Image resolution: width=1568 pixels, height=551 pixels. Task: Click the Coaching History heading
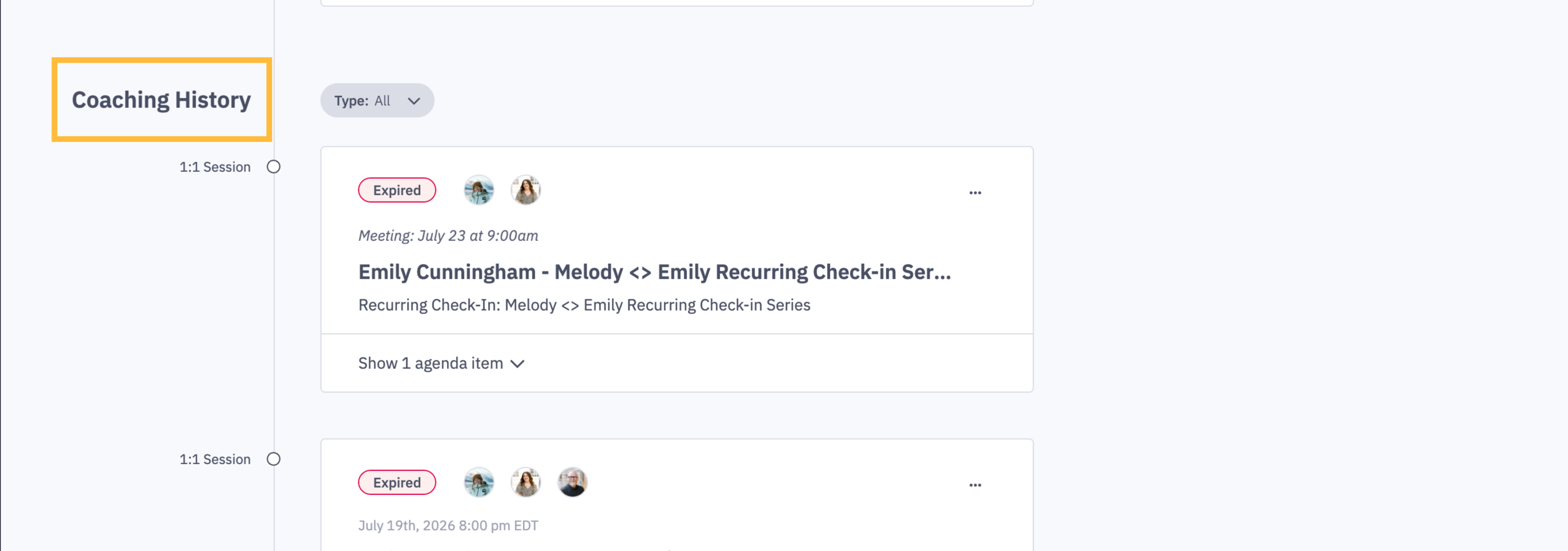click(162, 100)
